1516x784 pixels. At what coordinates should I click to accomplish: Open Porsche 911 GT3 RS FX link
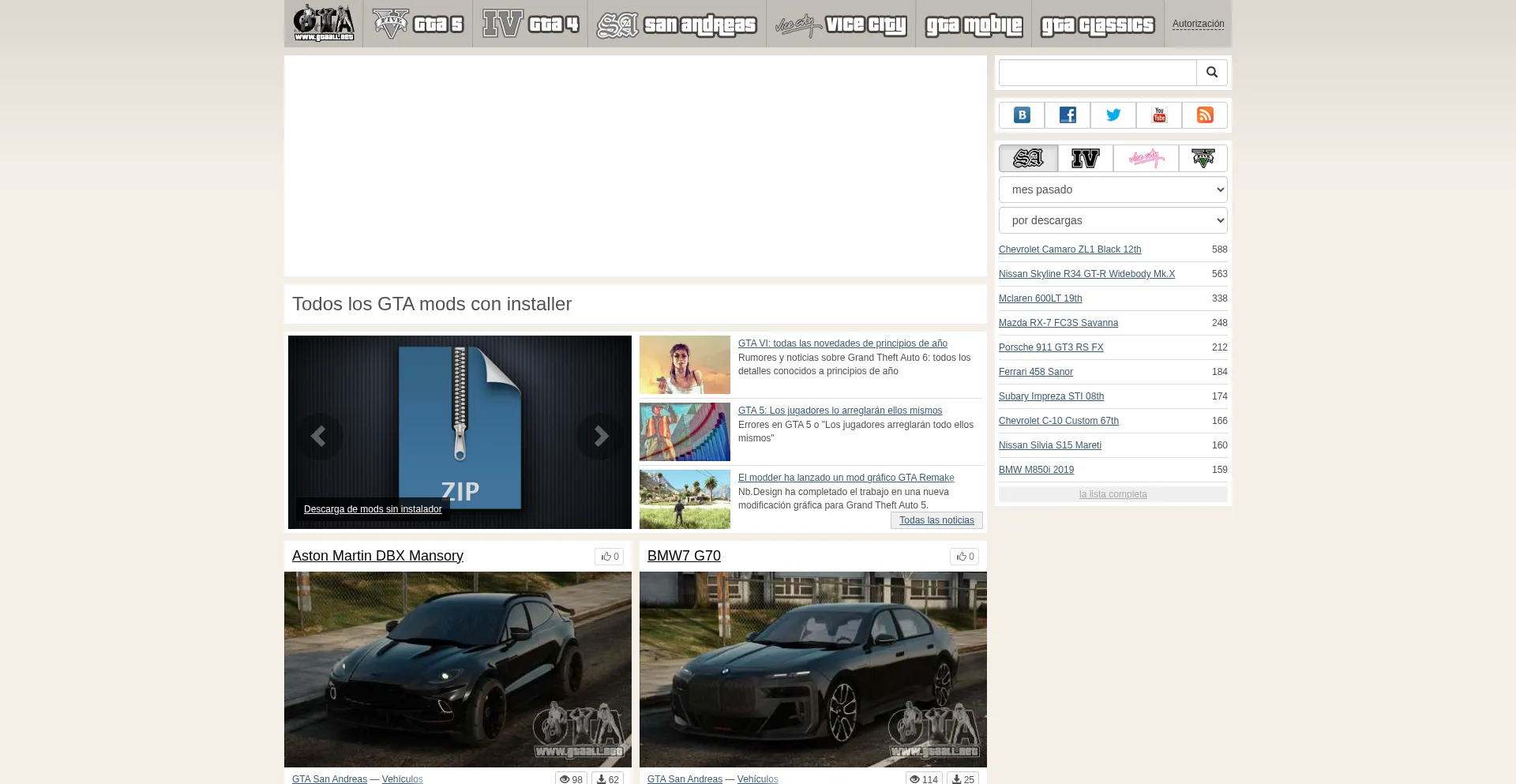click(x=1051, y=347)
